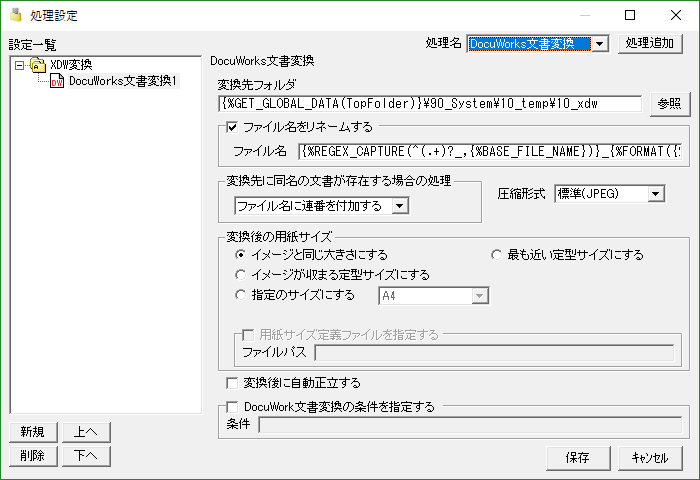Select the XDW変換 tree label
Screen dimensions: 700x480
pyautogui.click(x=71, y=65)
